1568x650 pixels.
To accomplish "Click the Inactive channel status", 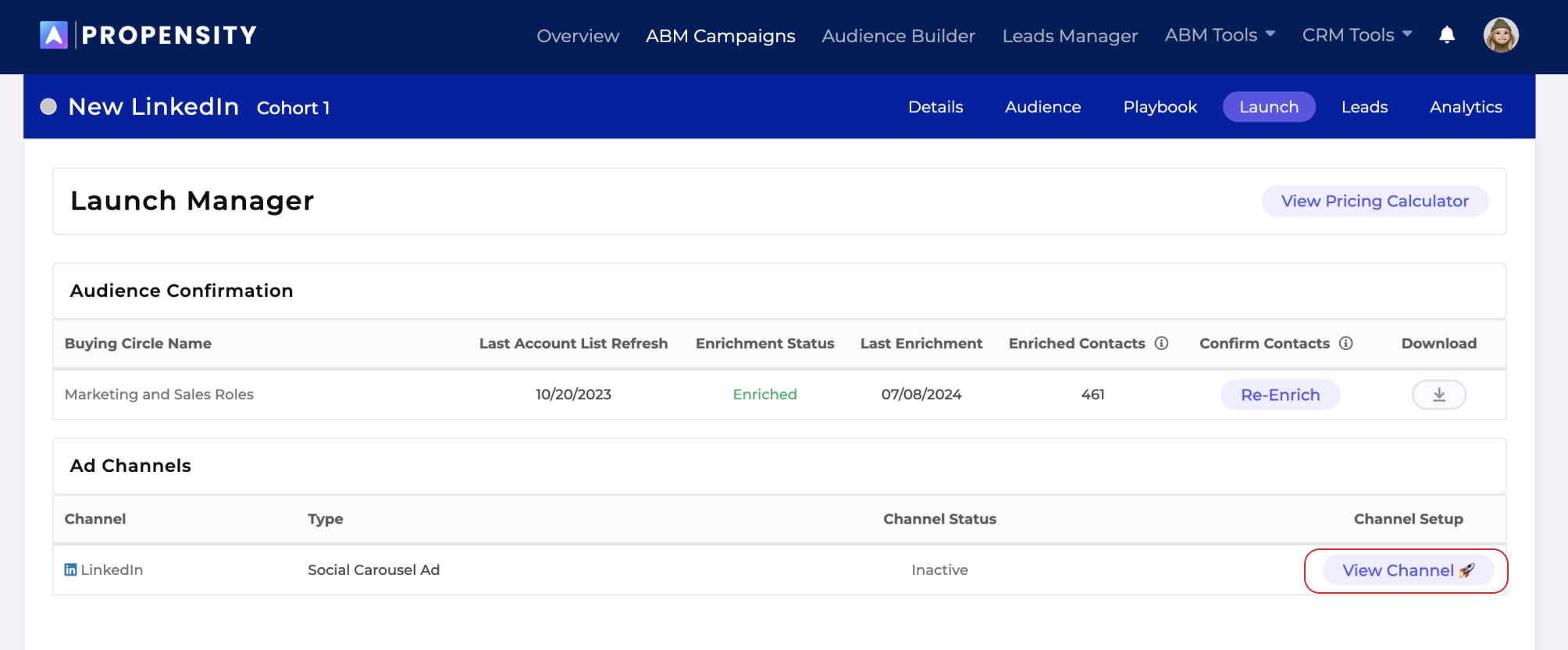I will pyautogui.click(x=939, y=570).
